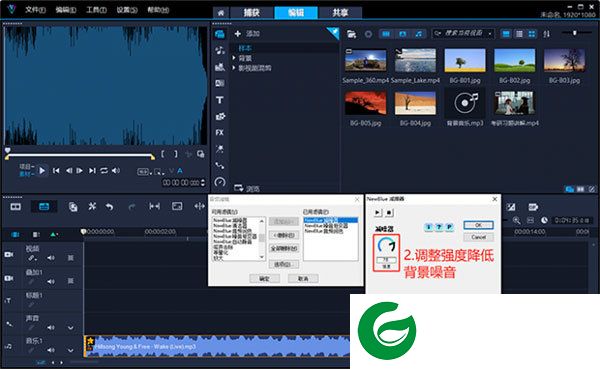
Task: Open the search media dropdown arrow
Action: 490,34
